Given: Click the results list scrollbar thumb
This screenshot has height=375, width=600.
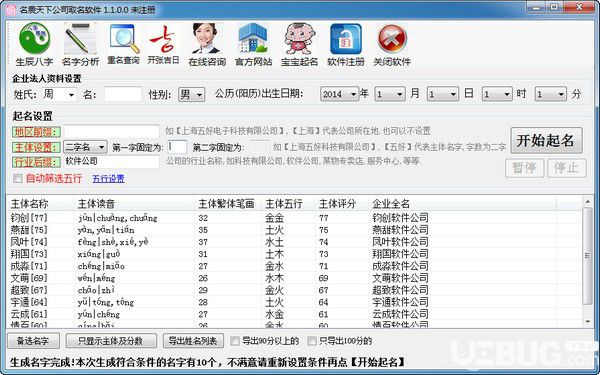Looking at the screenshot, I should (x=587, y=256).
